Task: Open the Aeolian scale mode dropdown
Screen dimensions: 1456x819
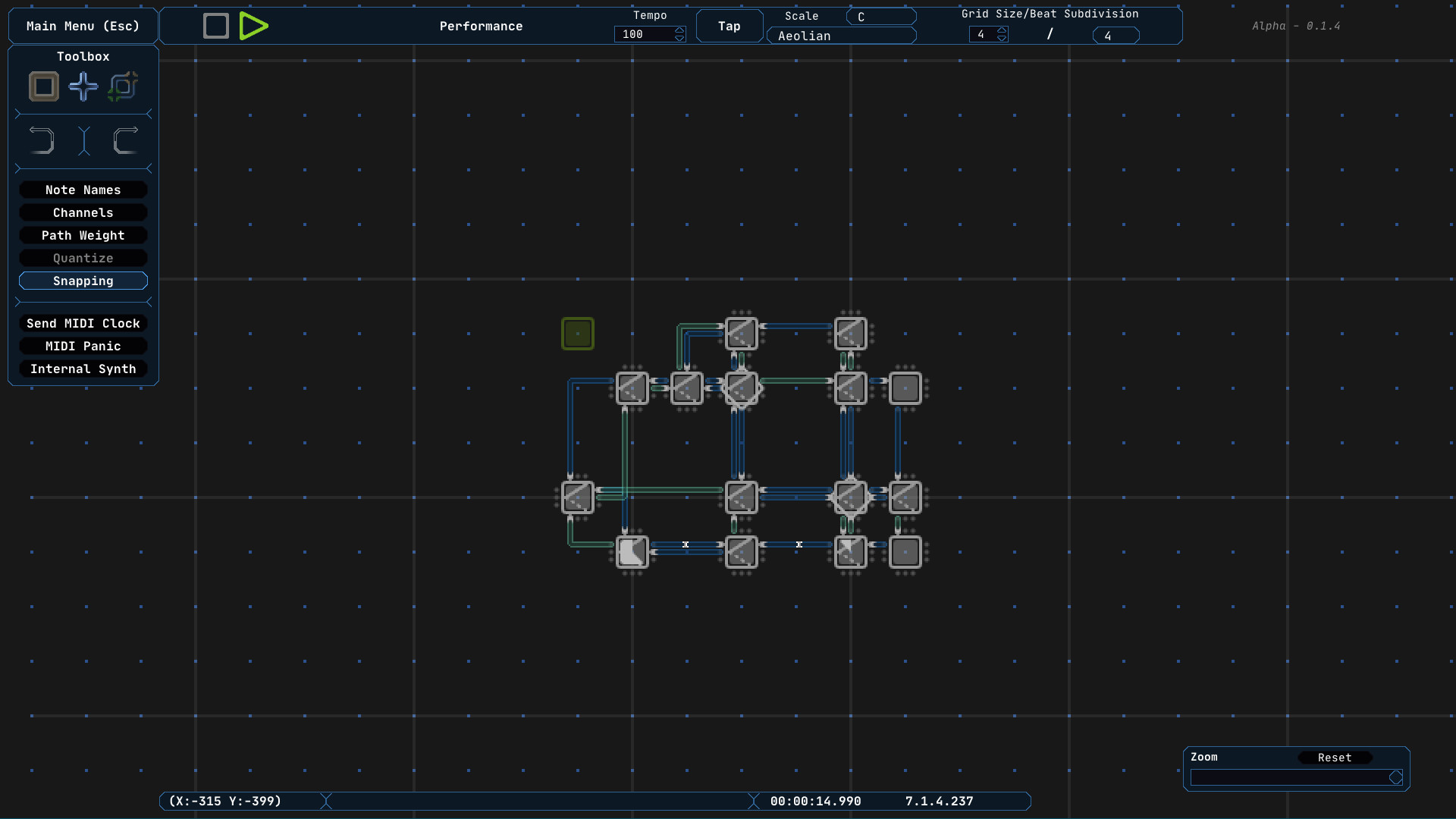Action: (842, 36)
